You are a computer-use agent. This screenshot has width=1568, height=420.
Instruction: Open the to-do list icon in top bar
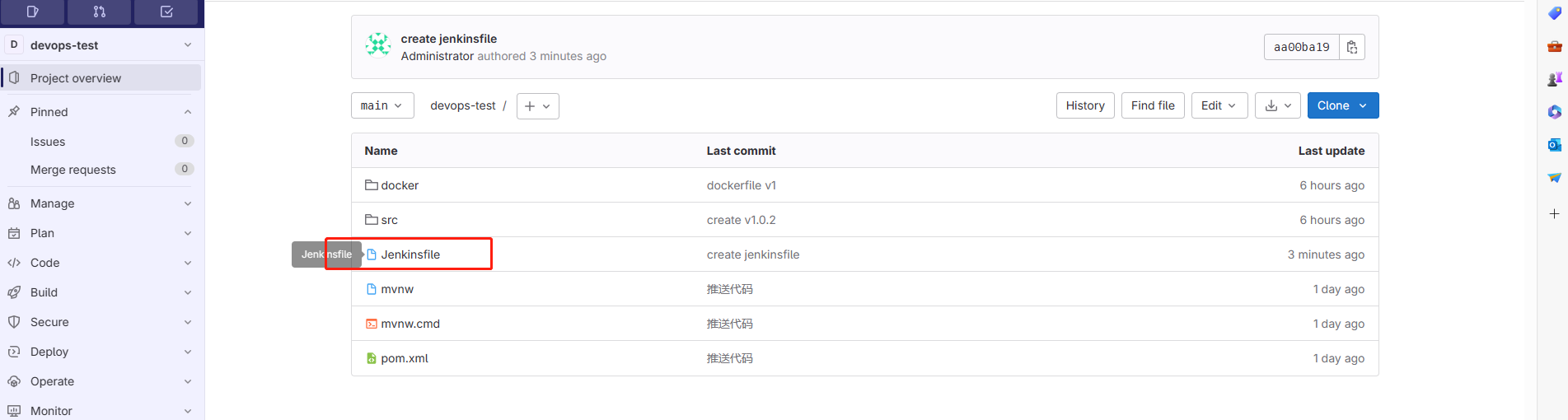click(x=166, y=12)
